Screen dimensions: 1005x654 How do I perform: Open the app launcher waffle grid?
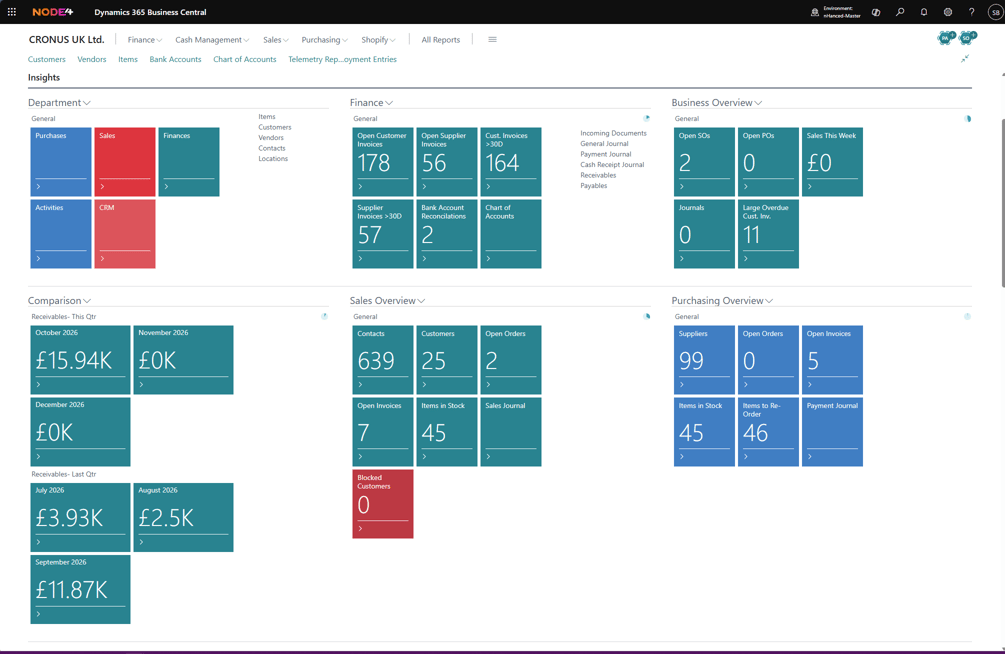click(12, 12)
